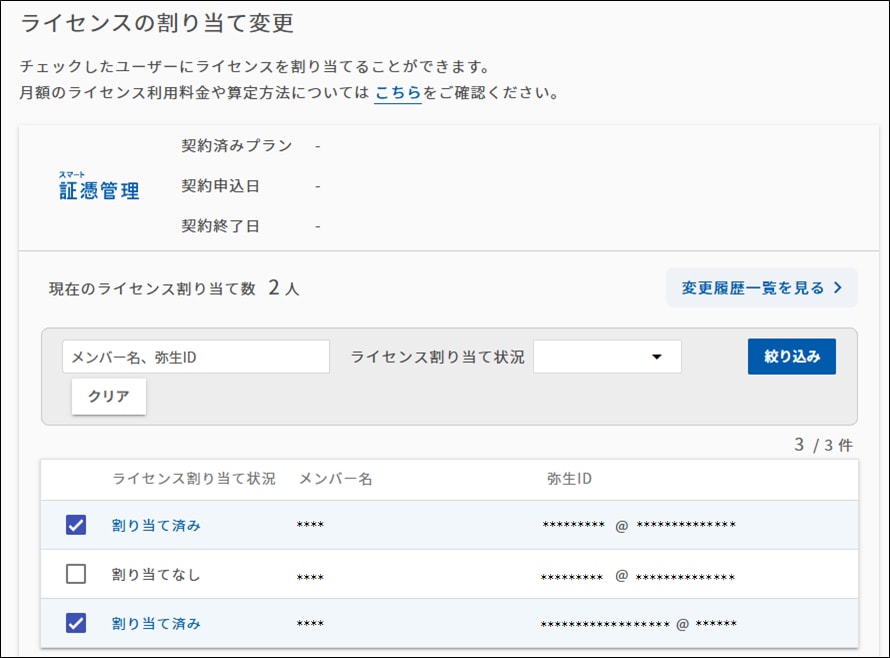This screenshot has width=890, height=658.
Task: Click the 弥生ID email in the unassigned row
Action: [637, 576]
